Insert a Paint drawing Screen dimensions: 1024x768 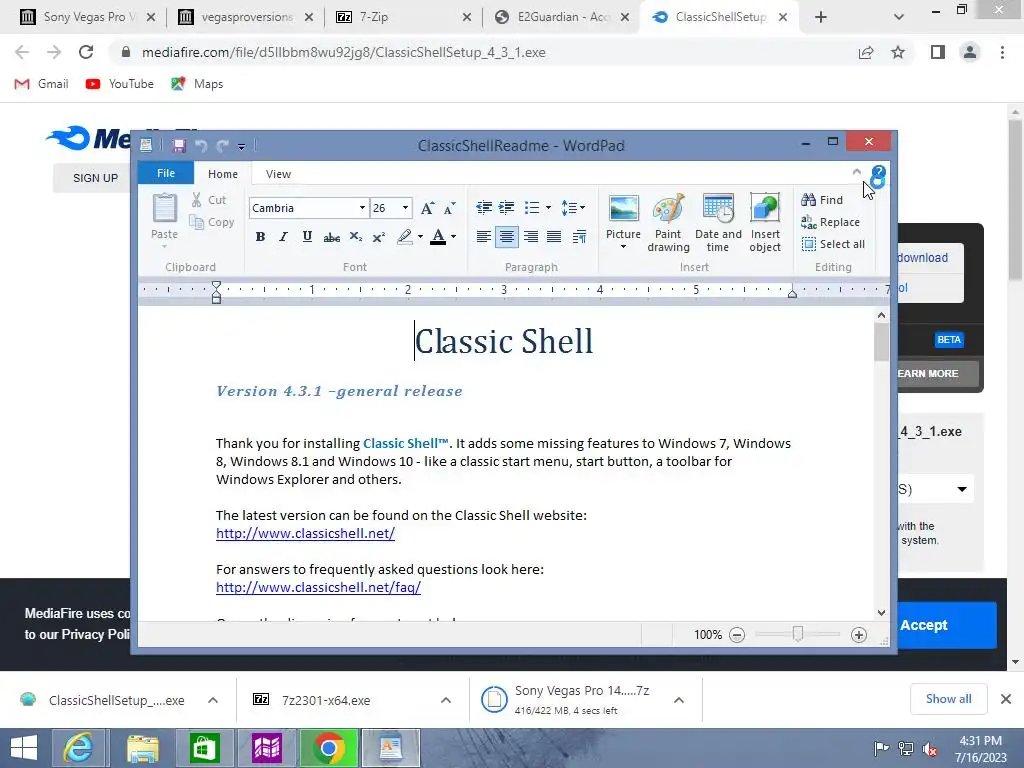[x=668, y=223]
